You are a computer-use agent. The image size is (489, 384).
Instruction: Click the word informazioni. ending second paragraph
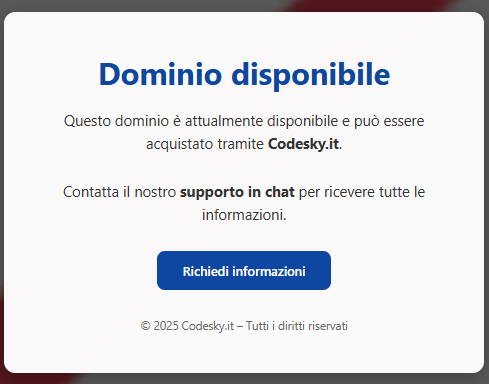244,215
